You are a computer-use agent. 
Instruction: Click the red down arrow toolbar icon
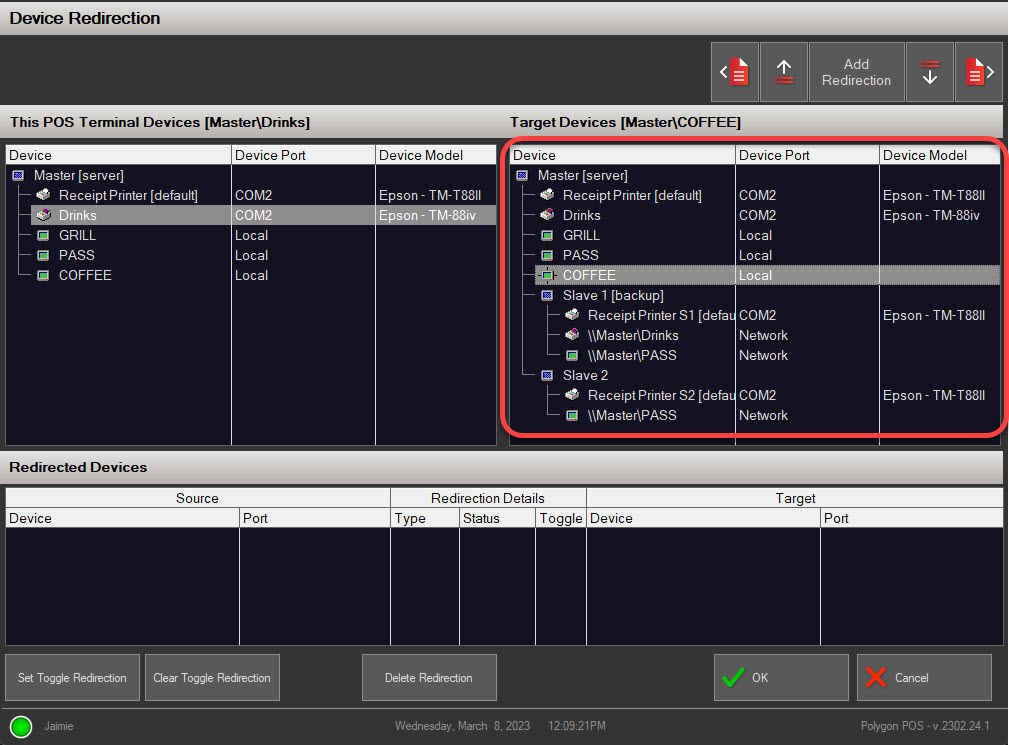point(930,71)
